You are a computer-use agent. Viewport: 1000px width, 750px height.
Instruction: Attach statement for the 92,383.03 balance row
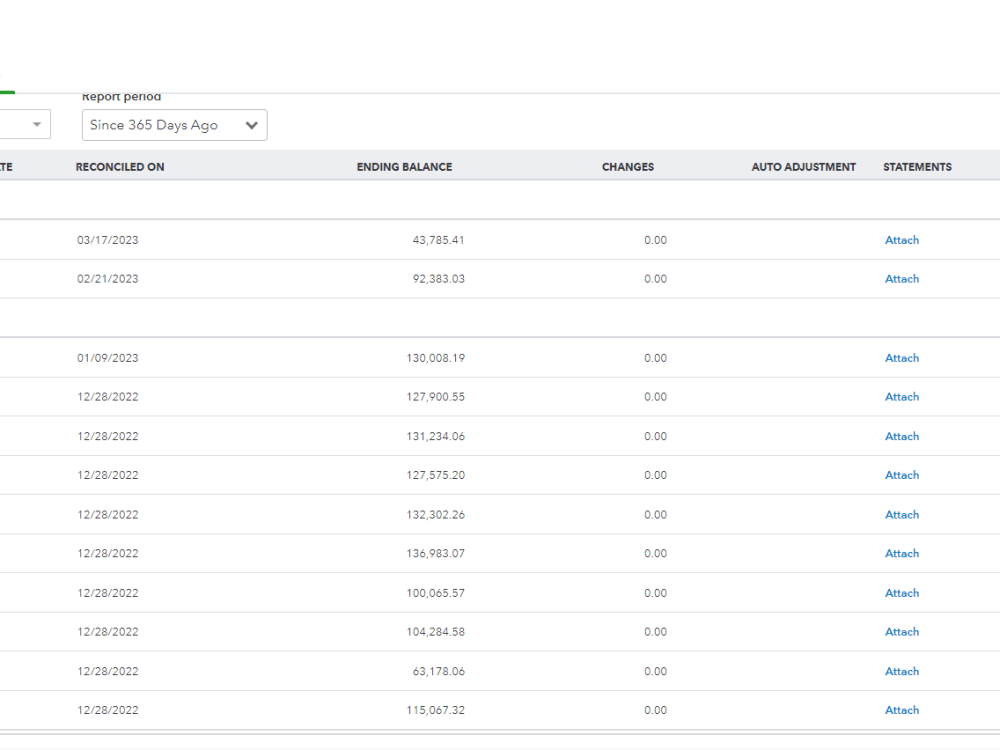902,279
